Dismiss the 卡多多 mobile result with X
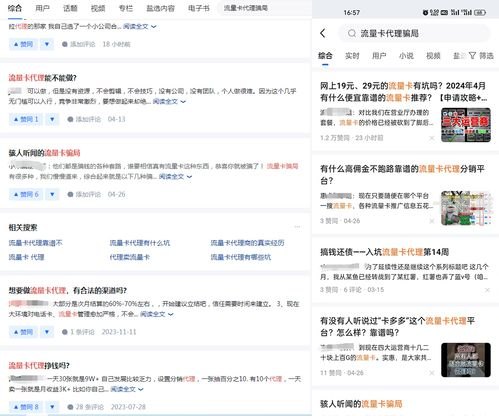 tap(432, 373)
